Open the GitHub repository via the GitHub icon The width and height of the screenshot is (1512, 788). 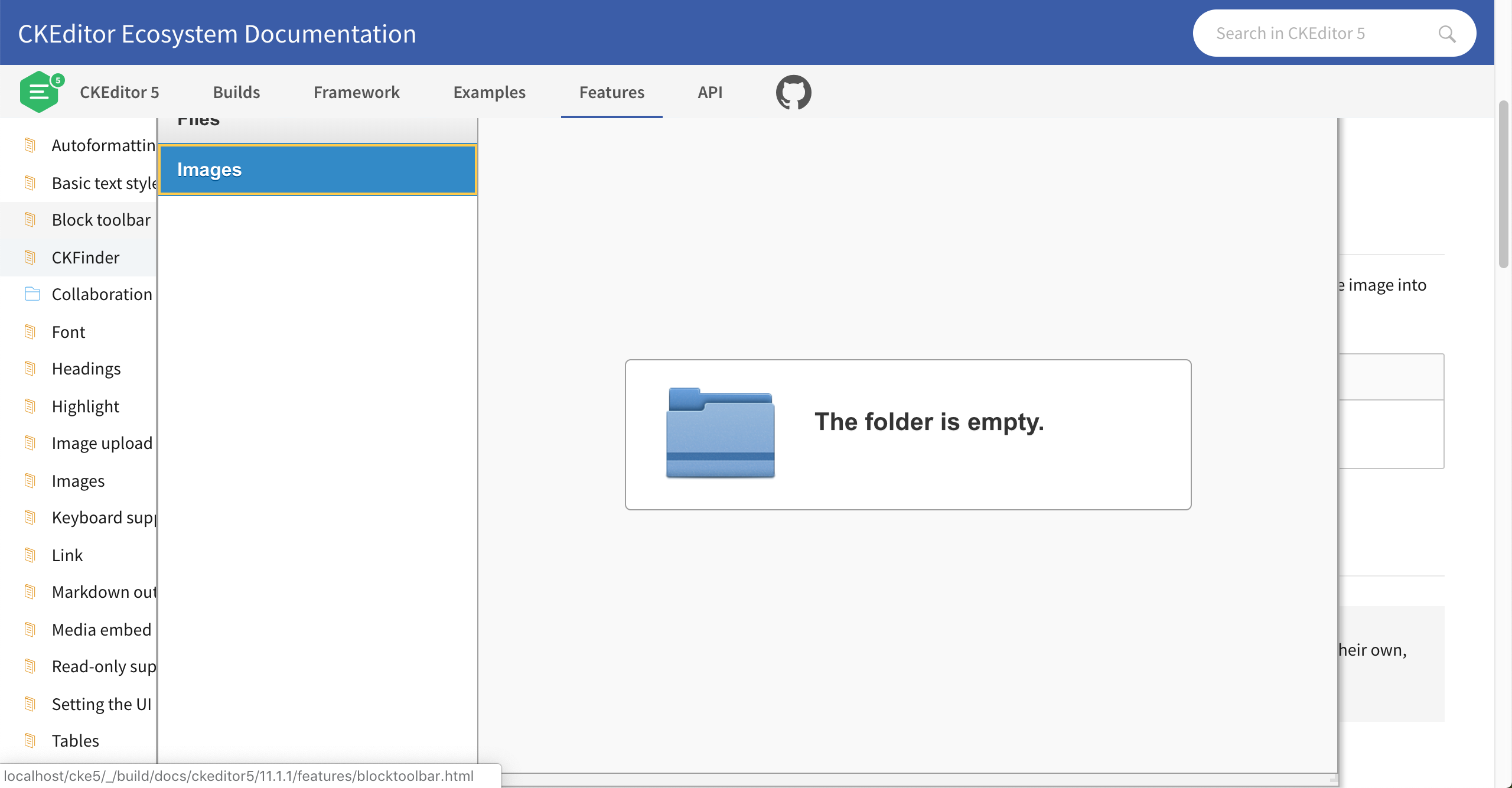(793, 92)
